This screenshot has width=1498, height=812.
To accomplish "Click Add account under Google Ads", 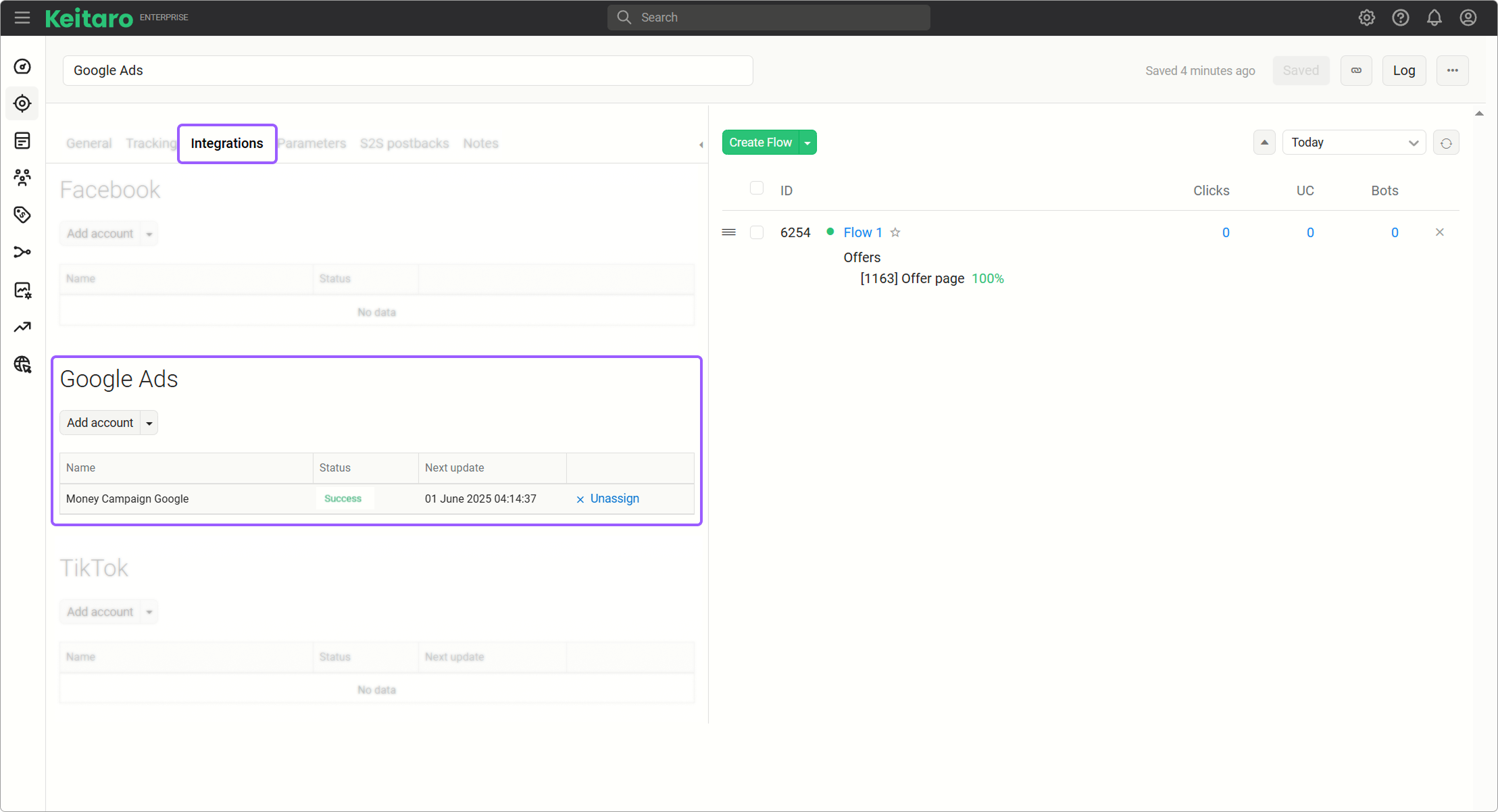I will tap(100, 423).
